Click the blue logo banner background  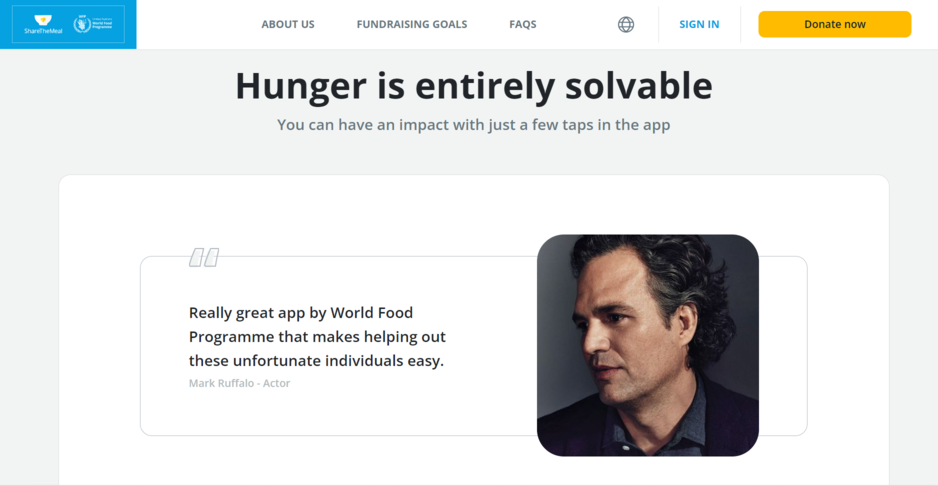(68, 44)
